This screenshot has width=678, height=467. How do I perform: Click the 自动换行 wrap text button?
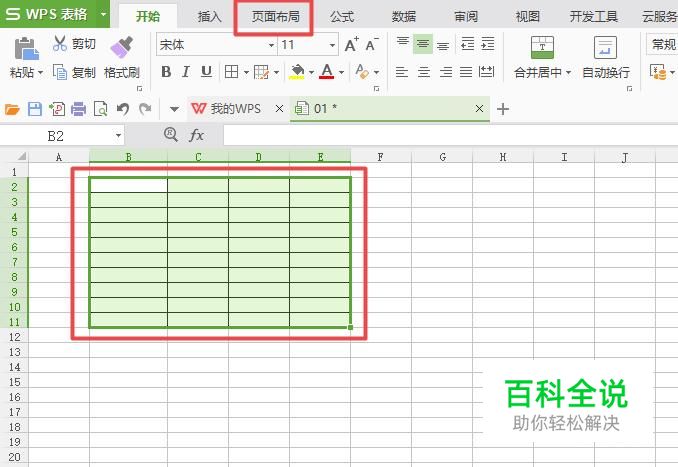coord(605,58)
